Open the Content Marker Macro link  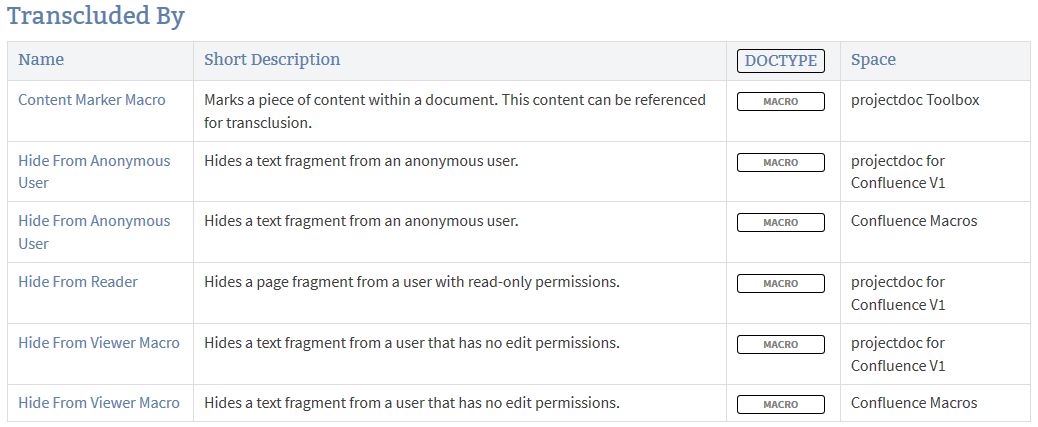pyautogui.click(x=92, y=100)
